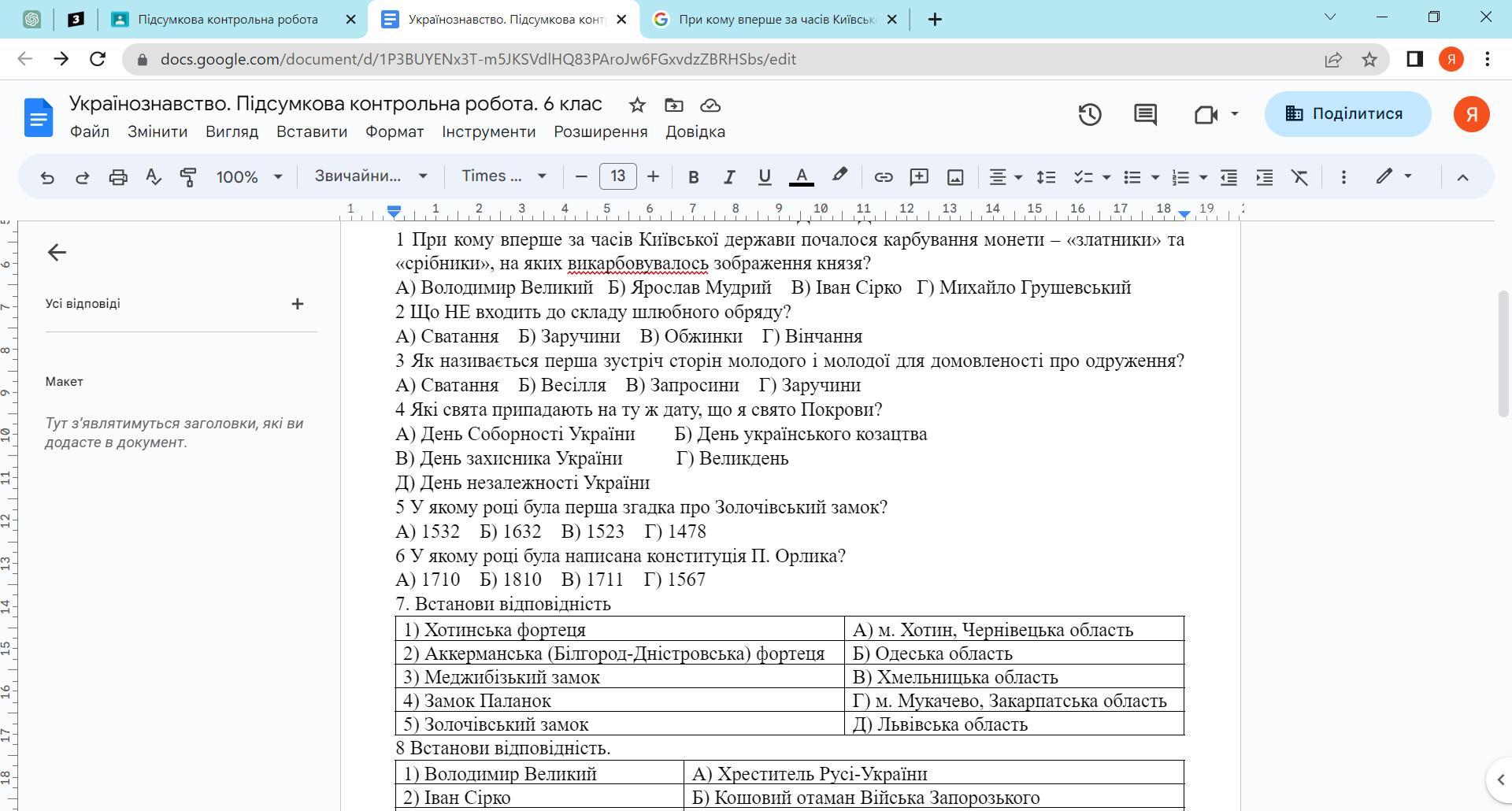This screenshot has width=1512, height=811.
Task: Decrease font size with minus button
Action: click(581, 177)
